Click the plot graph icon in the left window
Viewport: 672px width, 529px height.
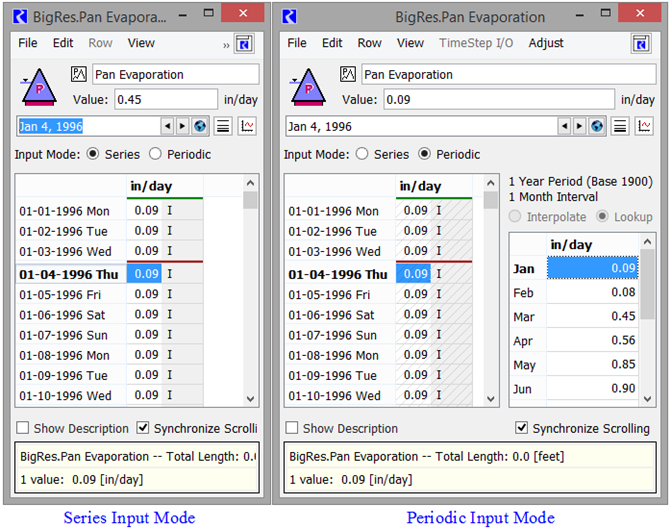(x=247, y=126)
